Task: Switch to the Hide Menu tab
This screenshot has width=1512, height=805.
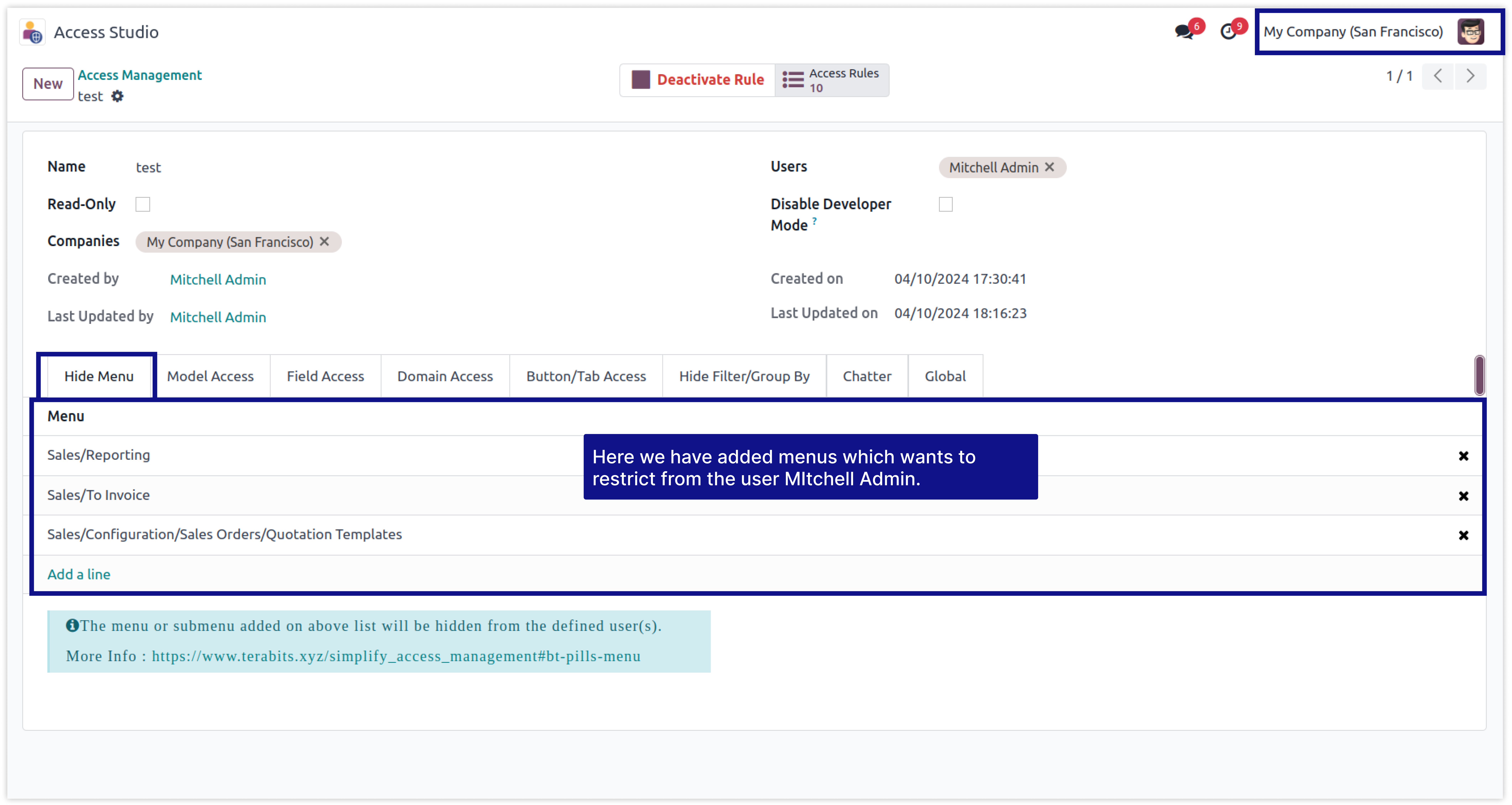Action: [99, 376]
